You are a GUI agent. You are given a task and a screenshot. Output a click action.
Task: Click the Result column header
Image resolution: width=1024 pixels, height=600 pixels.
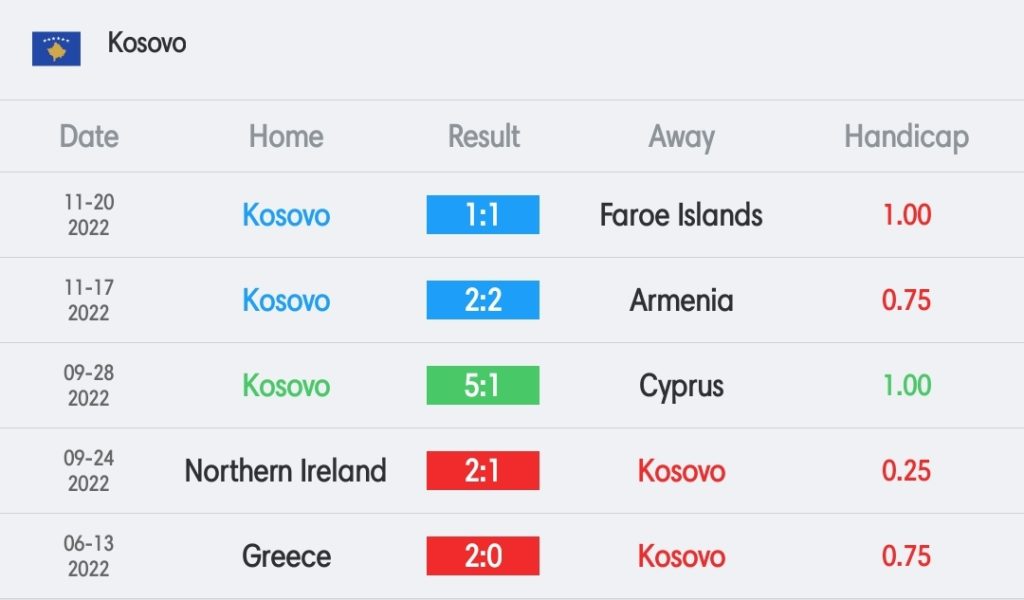(x=484, y=136)
